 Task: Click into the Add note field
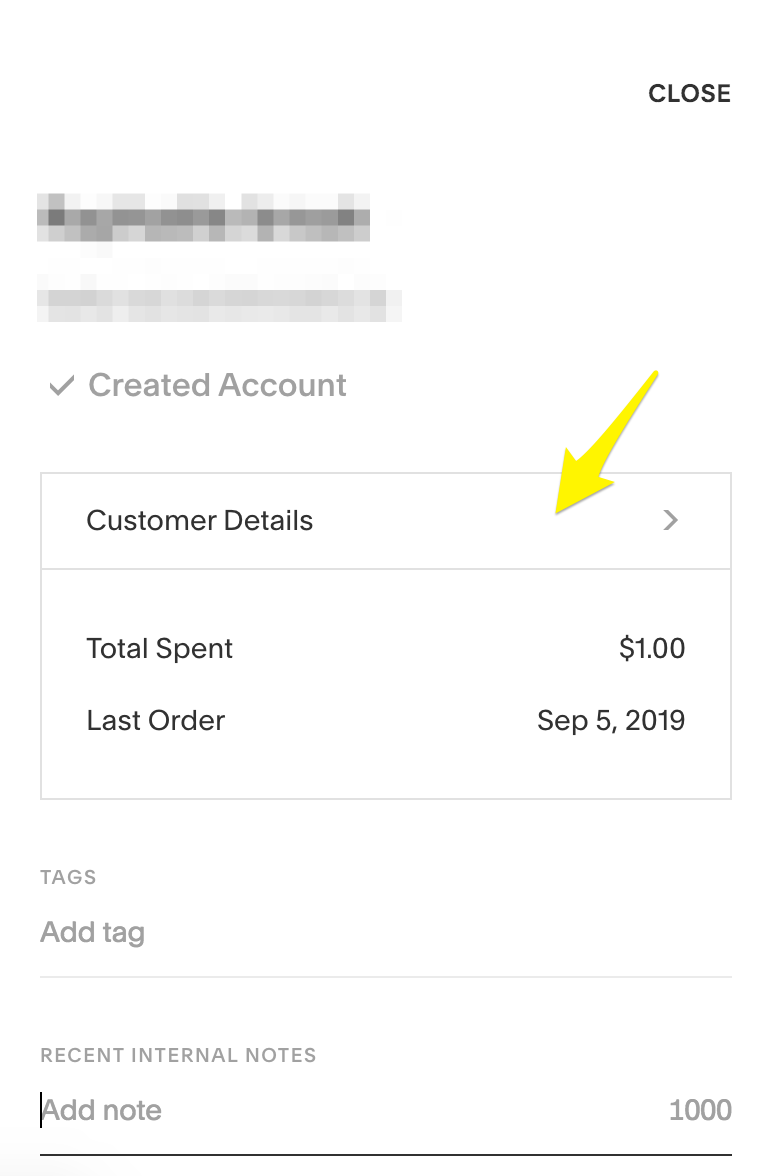(300, 1110)
